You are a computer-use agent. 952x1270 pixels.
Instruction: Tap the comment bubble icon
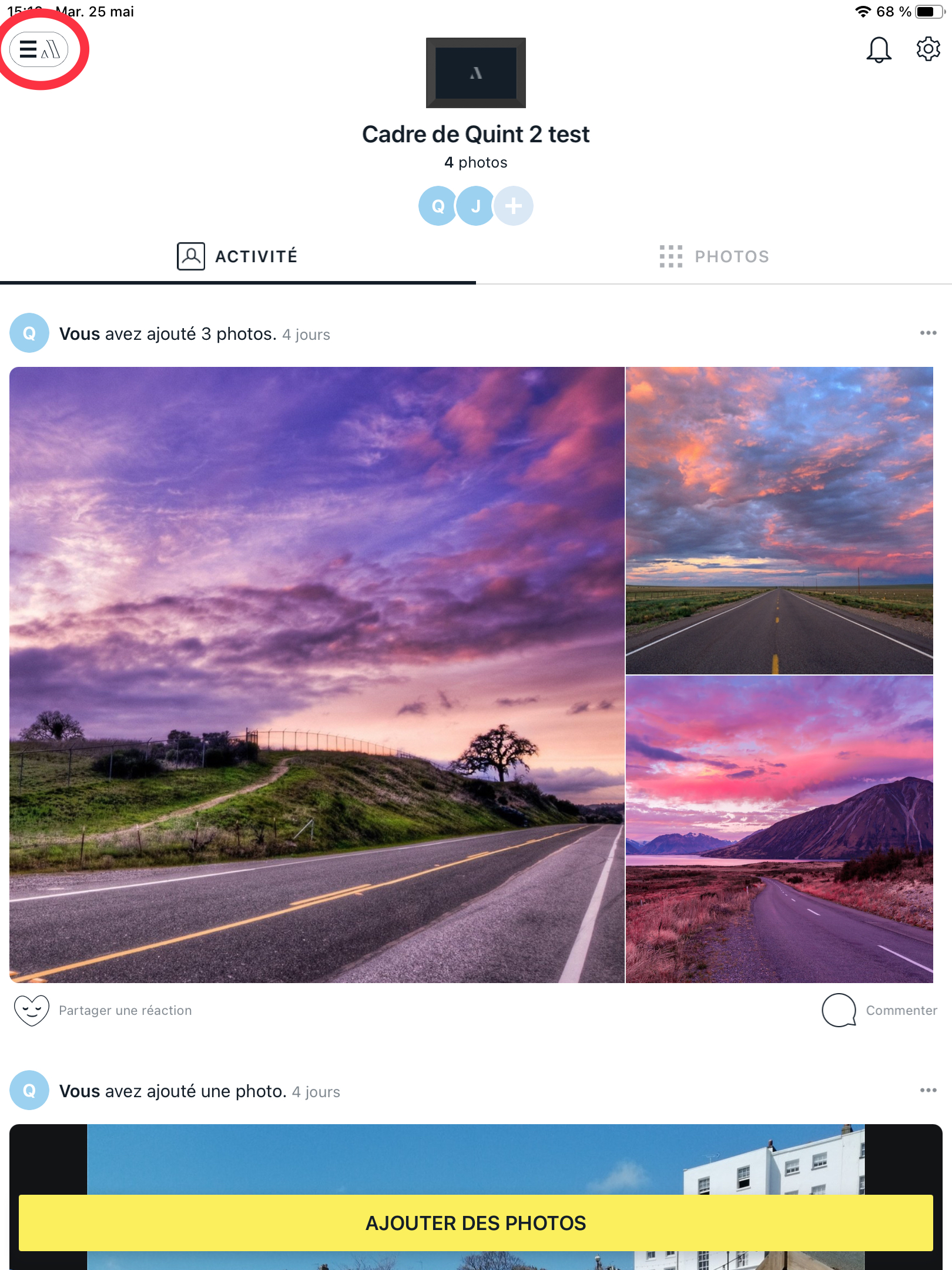point(839,1010)
